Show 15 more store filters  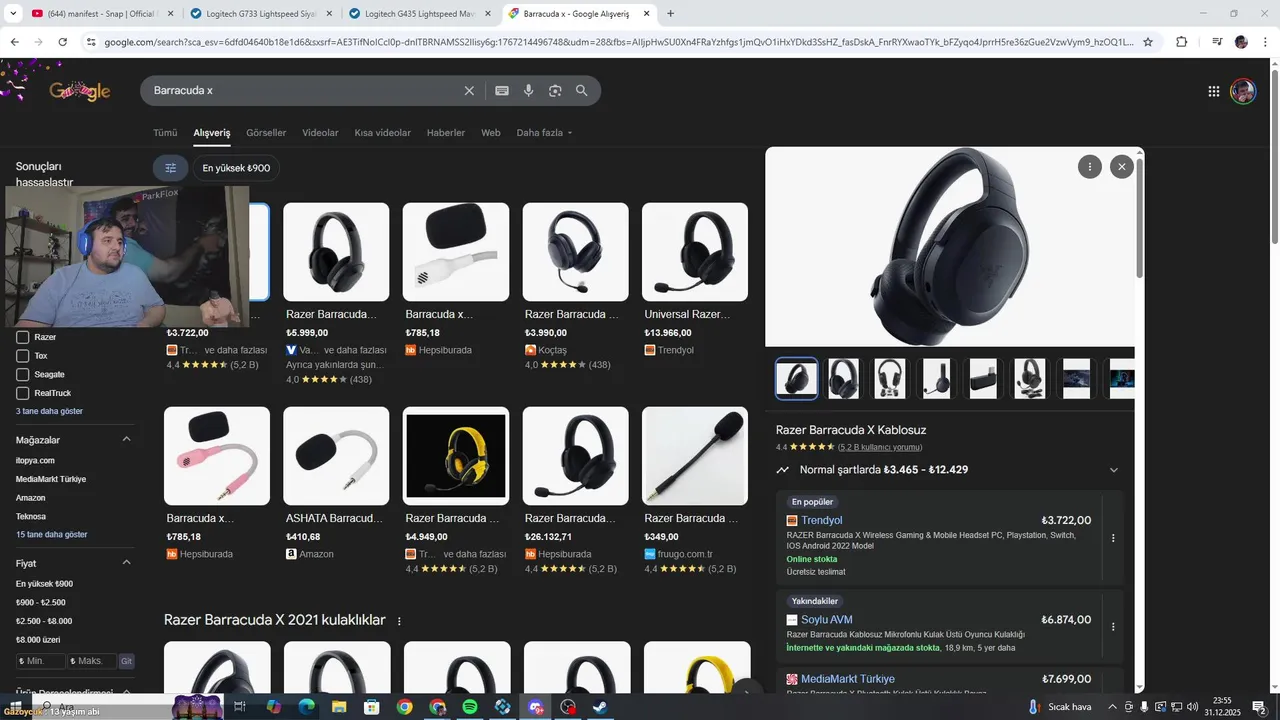pyautogui.click(x=51, y=535)
